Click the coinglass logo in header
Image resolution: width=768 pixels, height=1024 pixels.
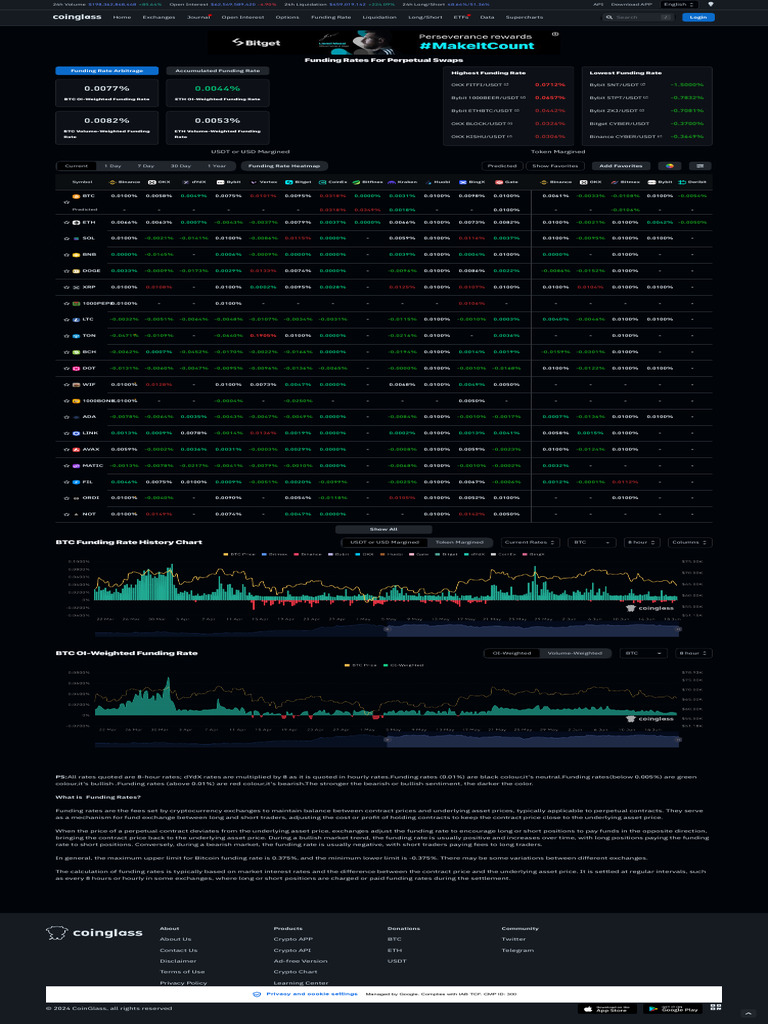pos(77,17)
